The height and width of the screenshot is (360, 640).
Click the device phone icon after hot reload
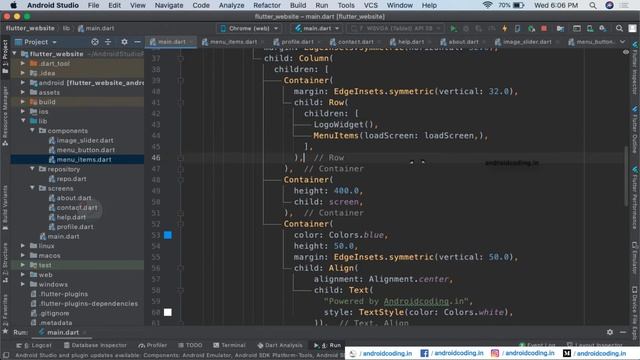518,29
